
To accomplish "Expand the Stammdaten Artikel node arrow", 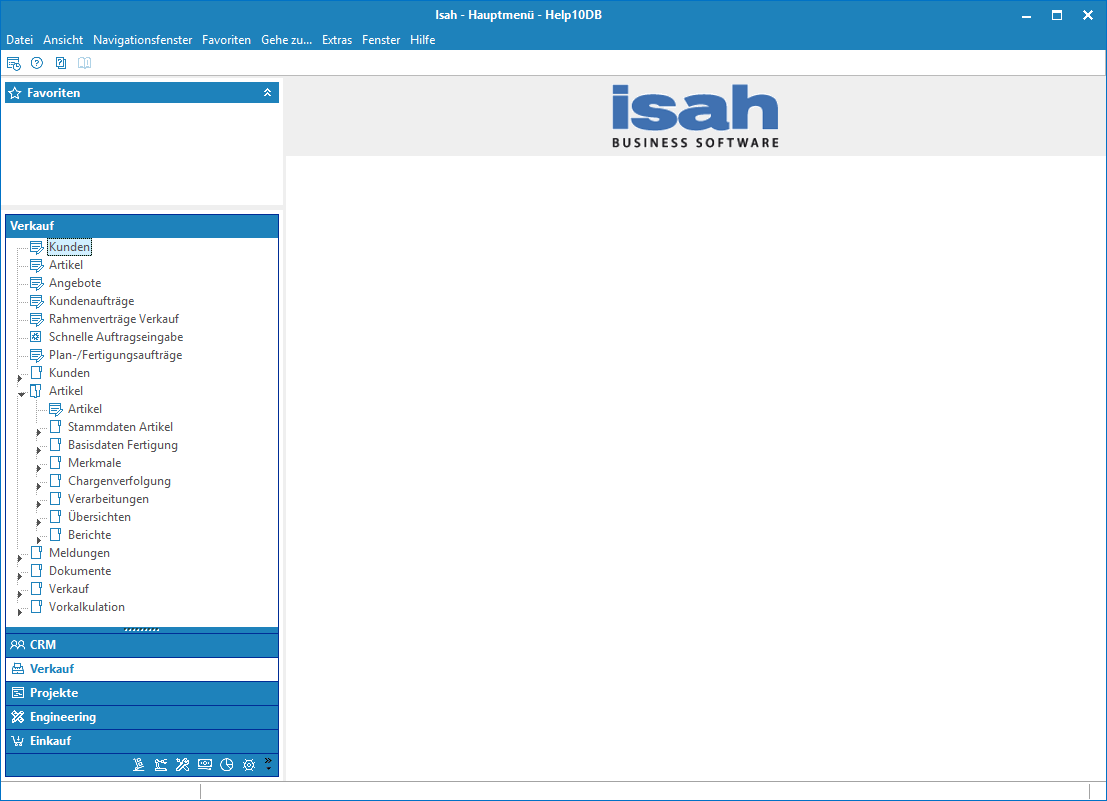I will [39, 432].
